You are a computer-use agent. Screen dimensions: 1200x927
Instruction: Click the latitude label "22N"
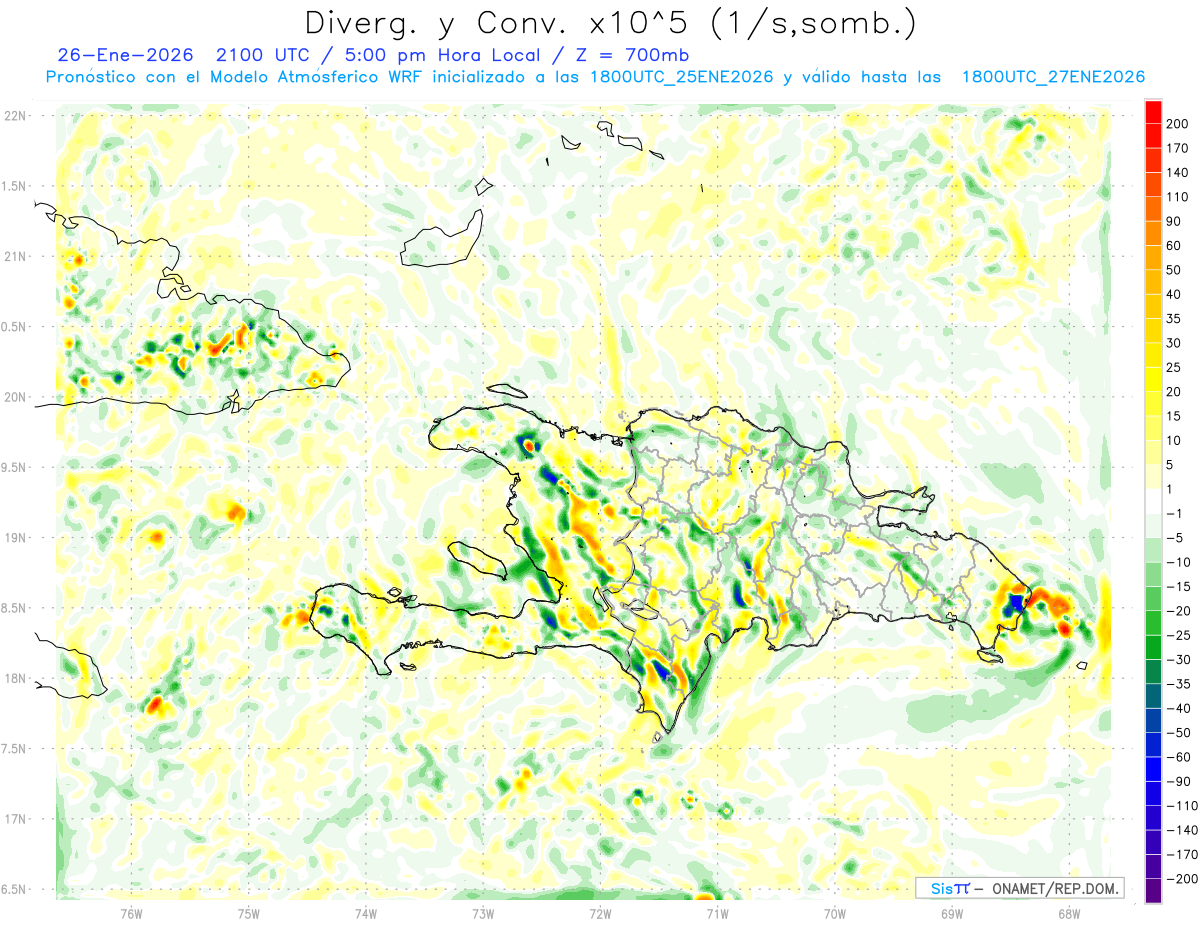coord(15,116)
